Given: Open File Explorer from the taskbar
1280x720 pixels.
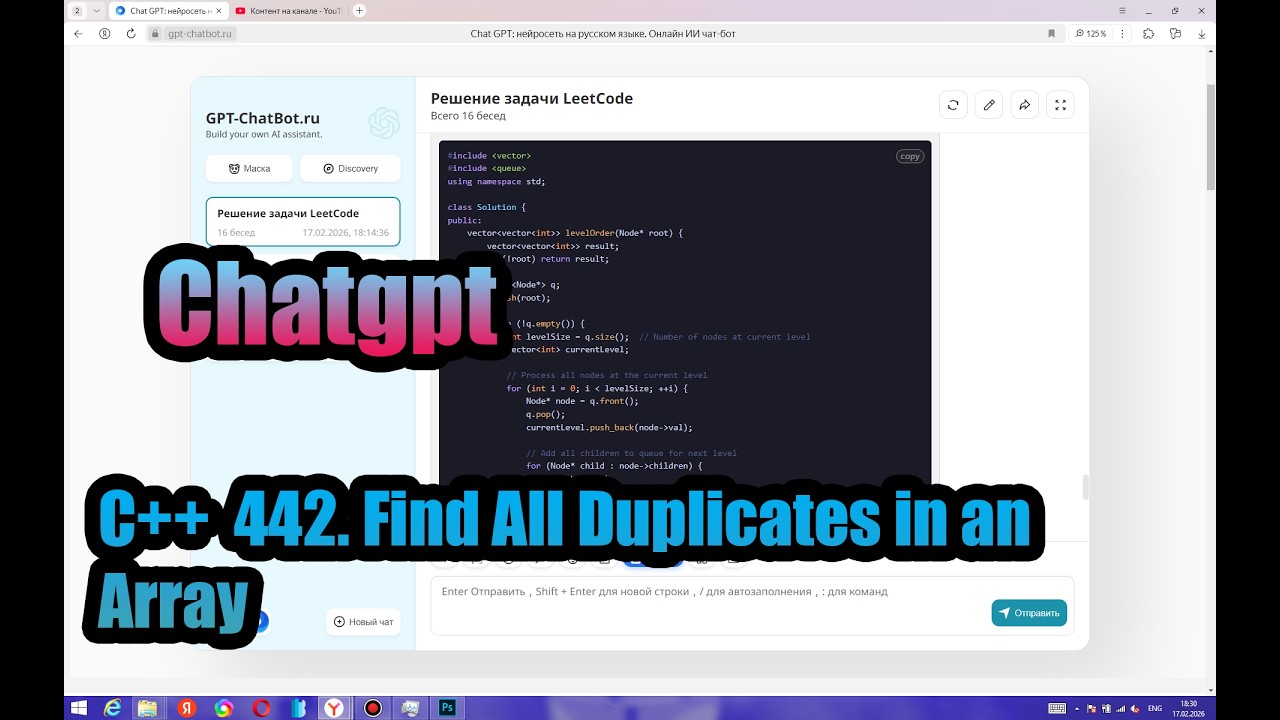Looking at the screenshot, I should (147, 708).
